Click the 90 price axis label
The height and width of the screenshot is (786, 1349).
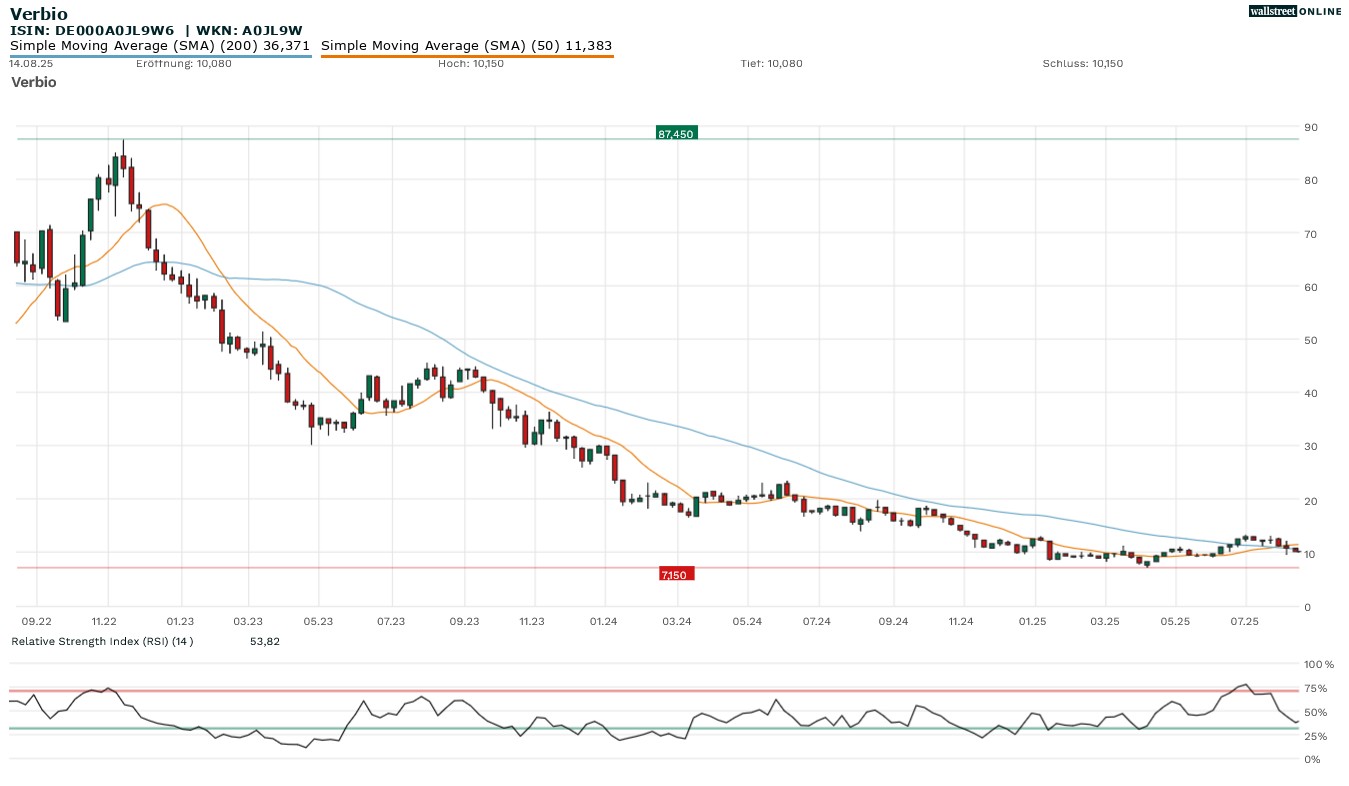click(x=1310, y=127)
